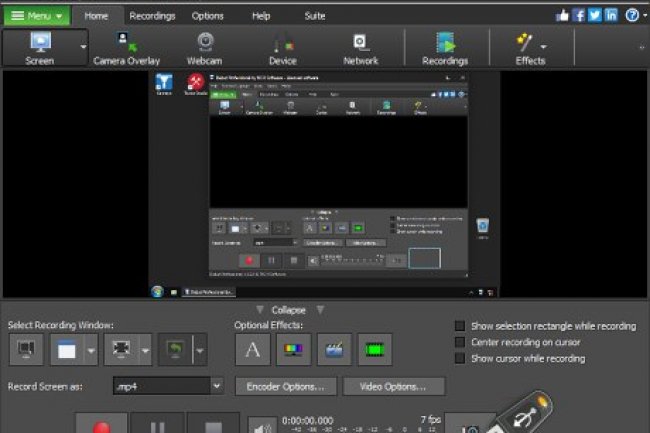Toggle Center recording on cursor
The height and width of the screenshot is (433, 650).
point(460,342)
